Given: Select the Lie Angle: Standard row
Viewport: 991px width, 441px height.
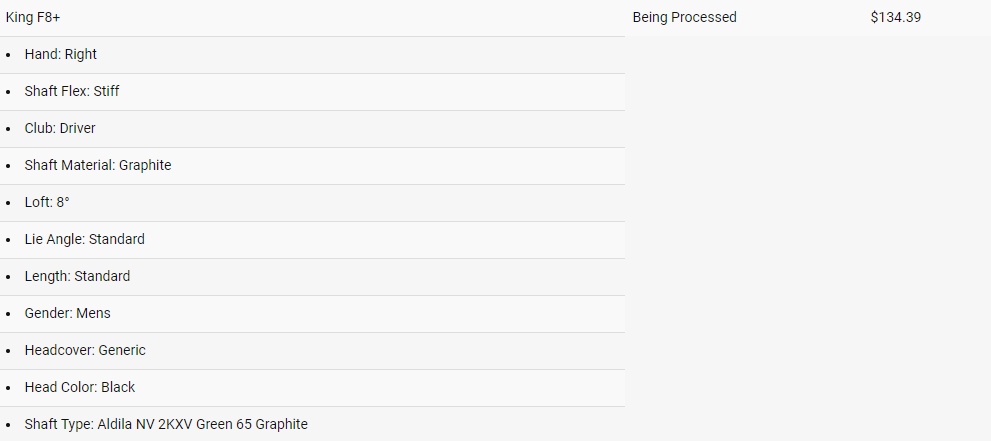Looking at the screenshot, I should pos(85,239).
